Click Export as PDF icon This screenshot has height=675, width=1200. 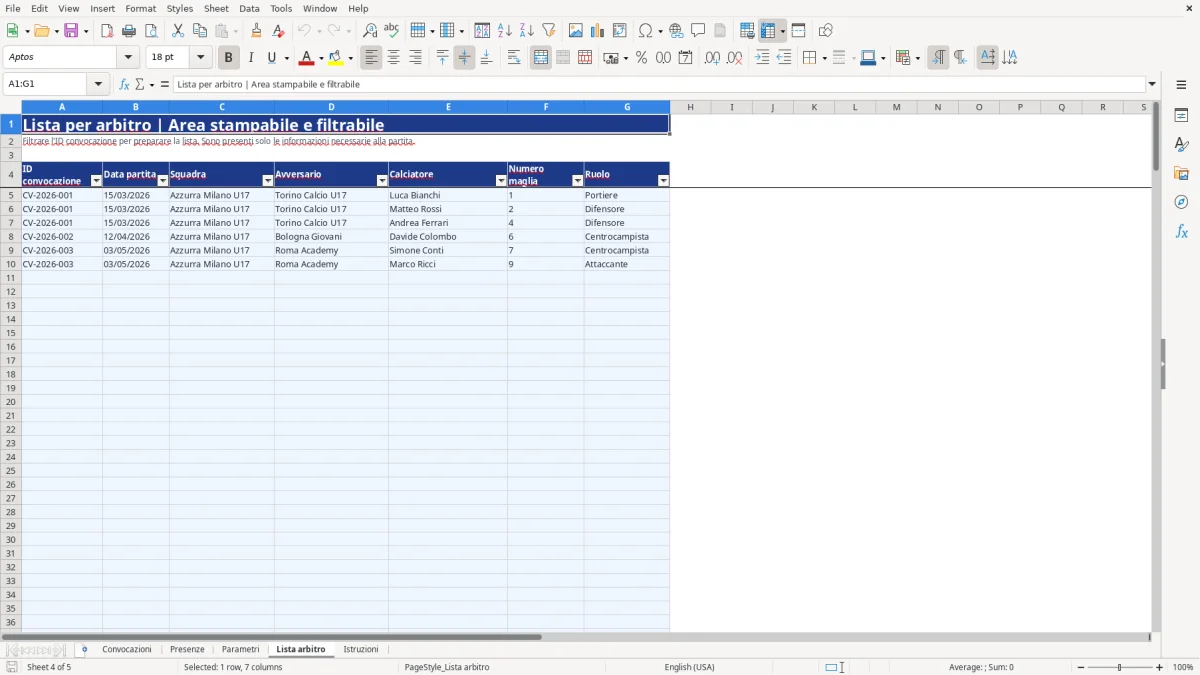pos(107,31)
